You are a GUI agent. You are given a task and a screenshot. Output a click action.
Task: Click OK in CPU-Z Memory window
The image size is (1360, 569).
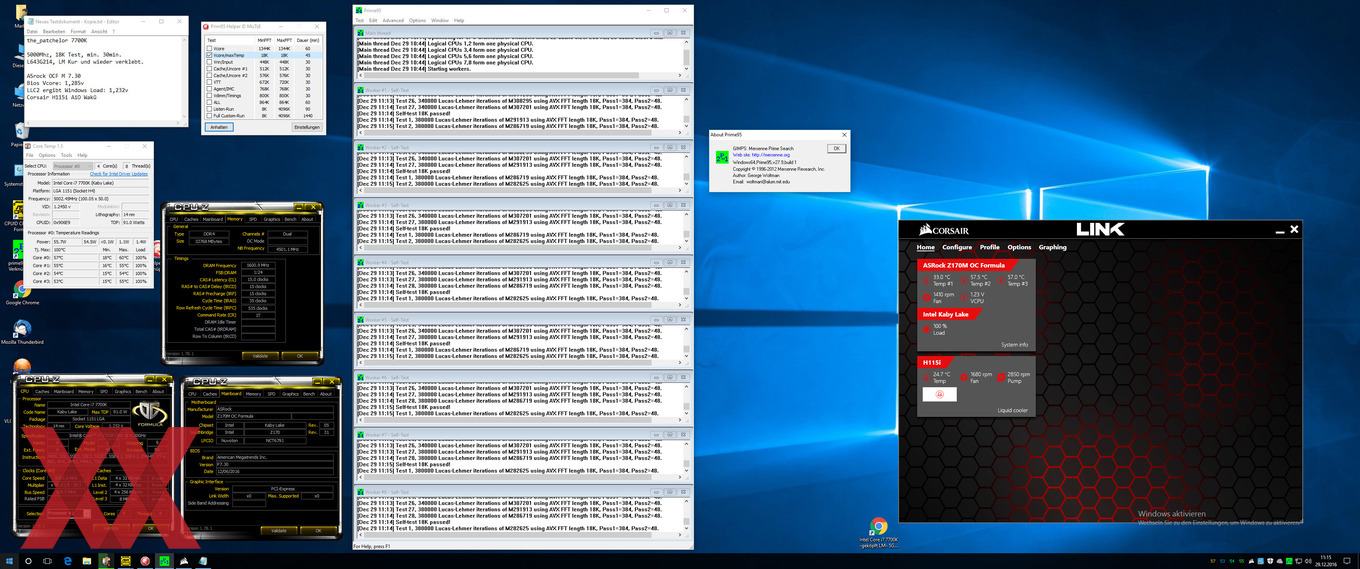click(299, 355)
